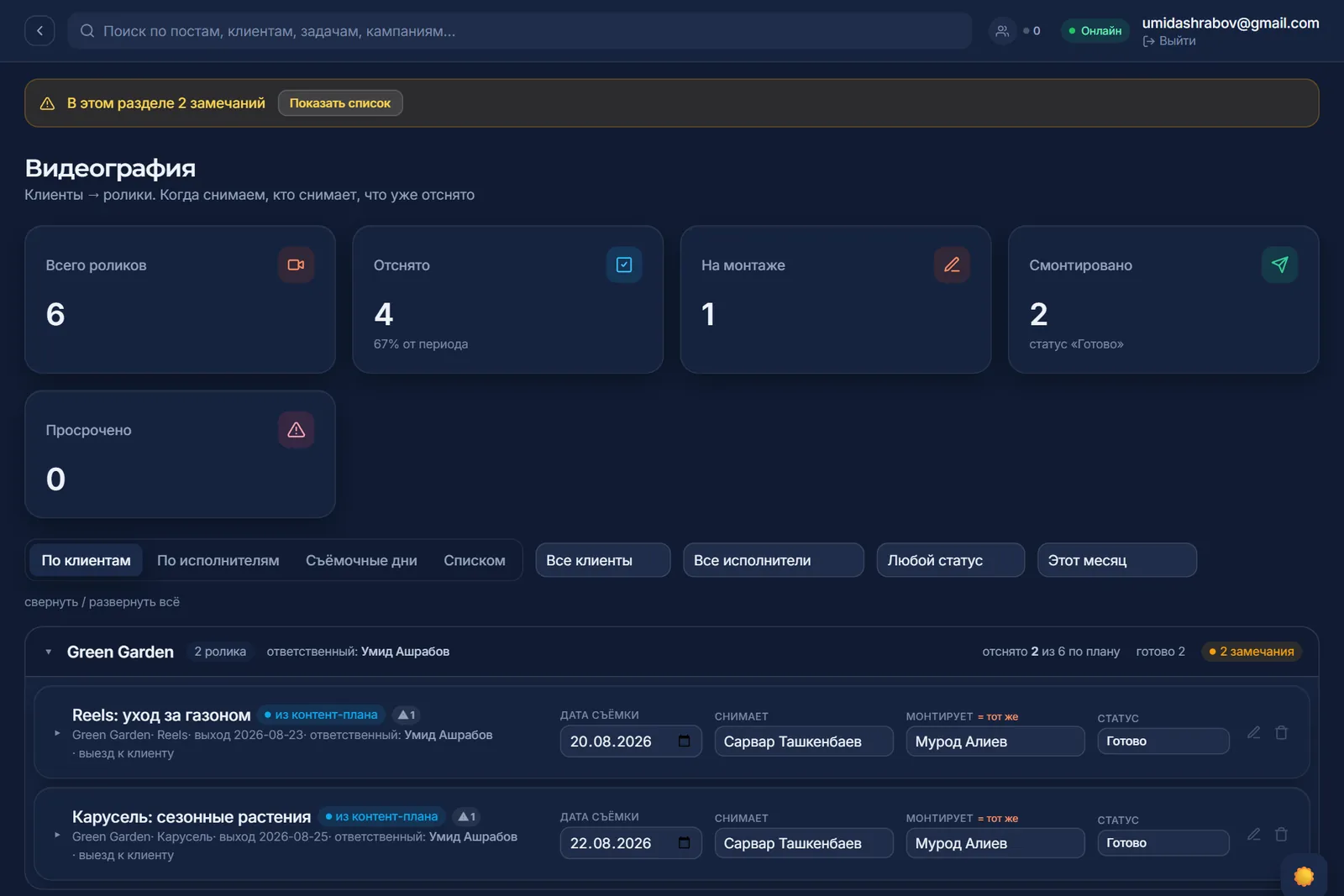Image resolution: width=1344 pixels, height=896 pixels.
Task: Select the По клиентам tab
Action: point(87,560)
